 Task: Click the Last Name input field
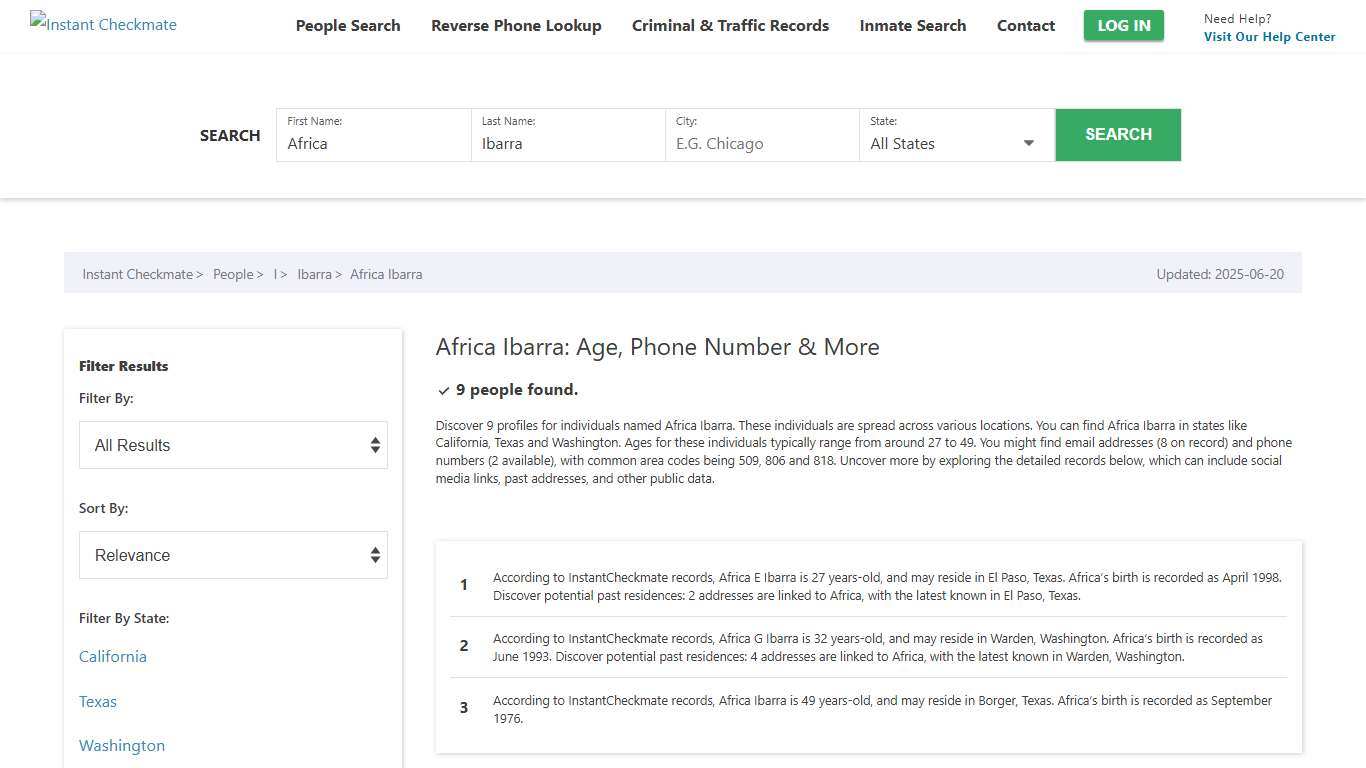point(567,143)
